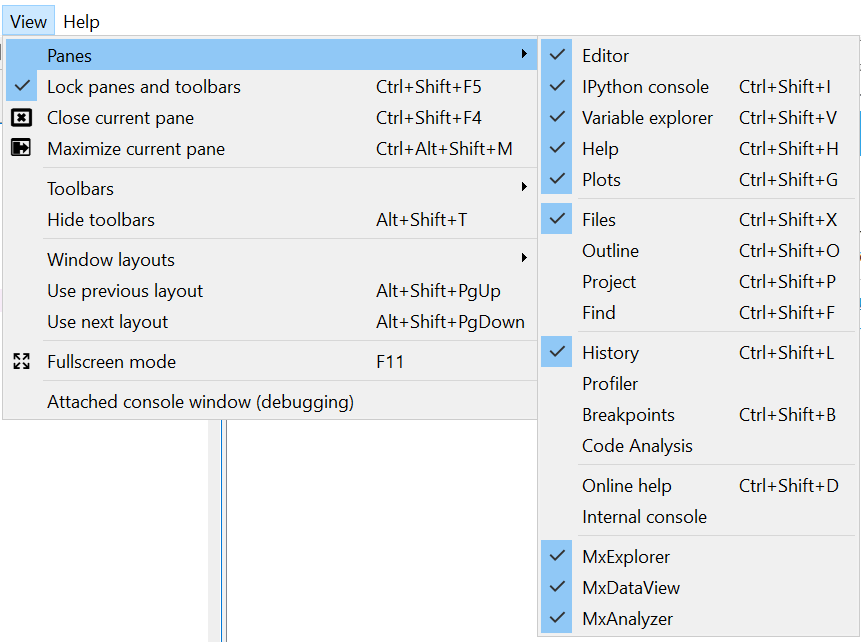The image size is (861, 642).
Task: Open the Help menu in menu bar
Action: [81, 21]
